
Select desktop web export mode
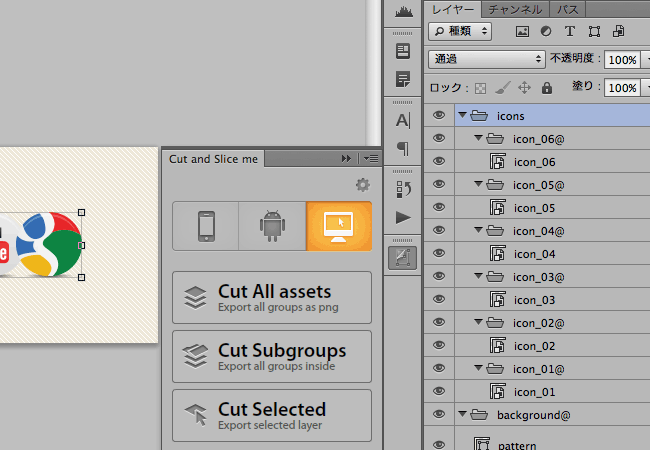[x=339, y=226]
